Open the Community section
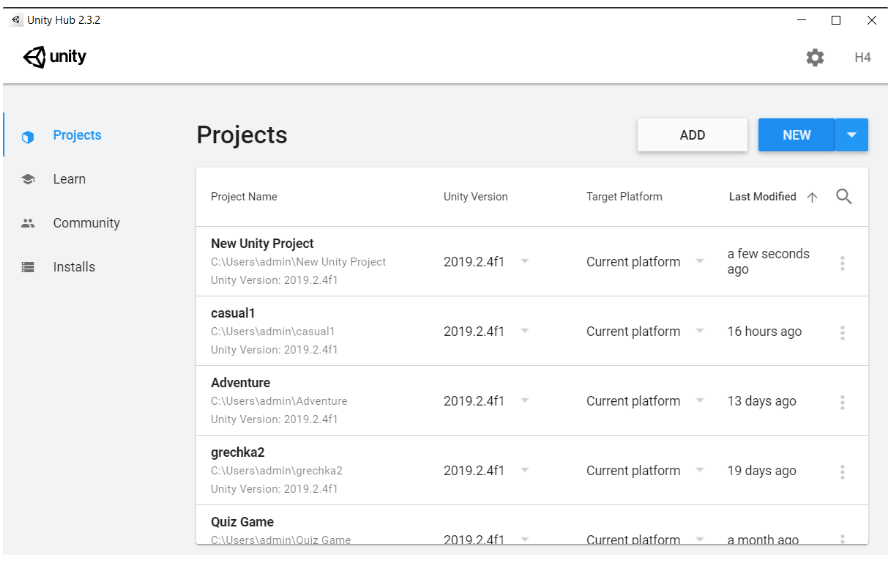Viewport: 888px width, 564px height. click(86, 223)
